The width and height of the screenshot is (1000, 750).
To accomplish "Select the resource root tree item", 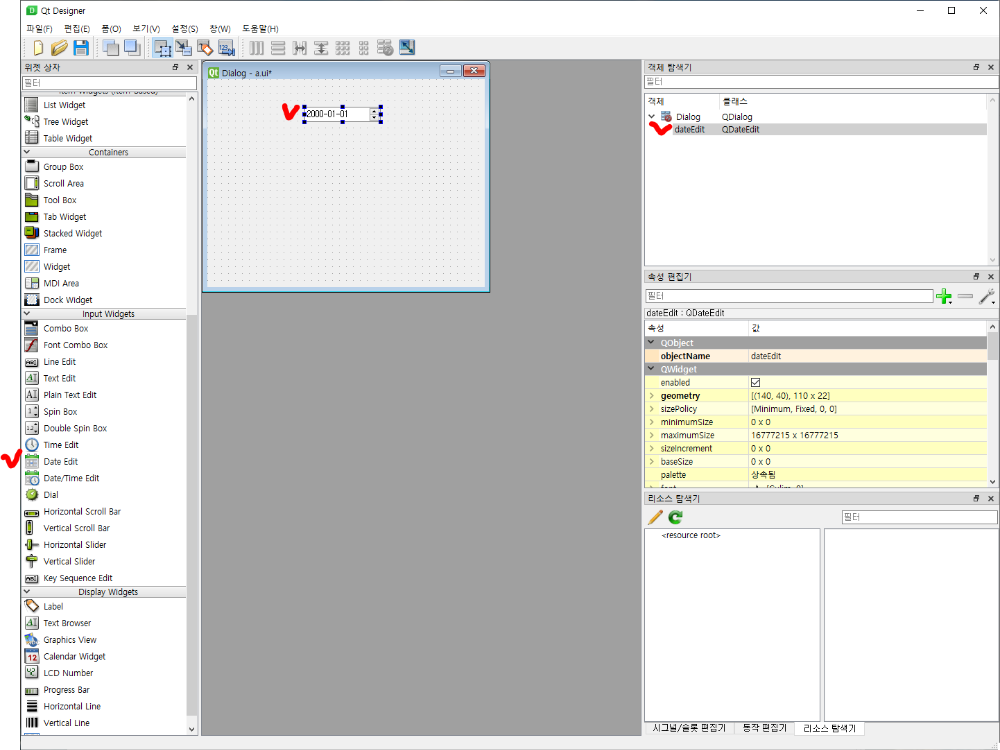I will coord(691,536).
